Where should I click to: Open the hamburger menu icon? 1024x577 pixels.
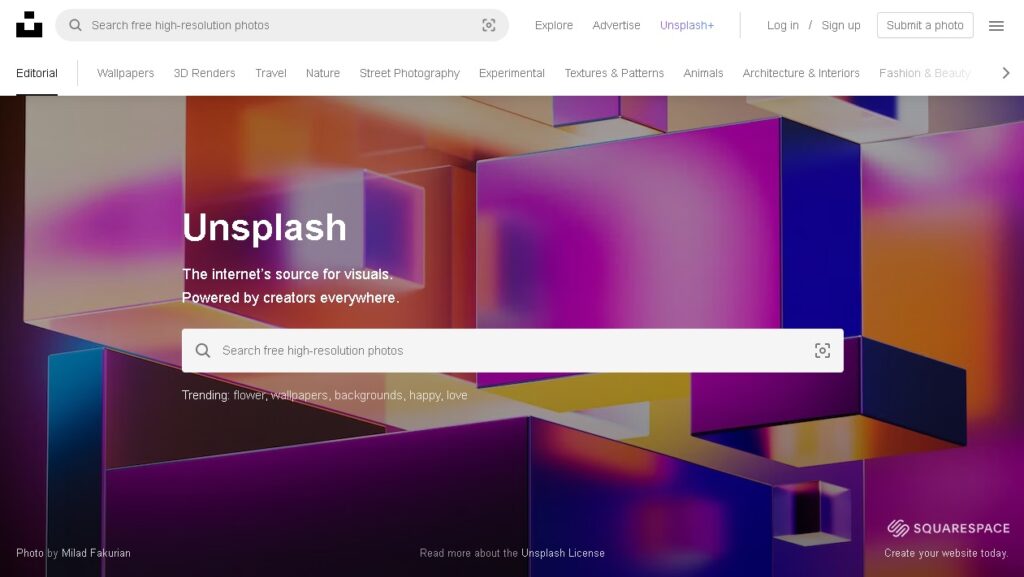(996, 25)
